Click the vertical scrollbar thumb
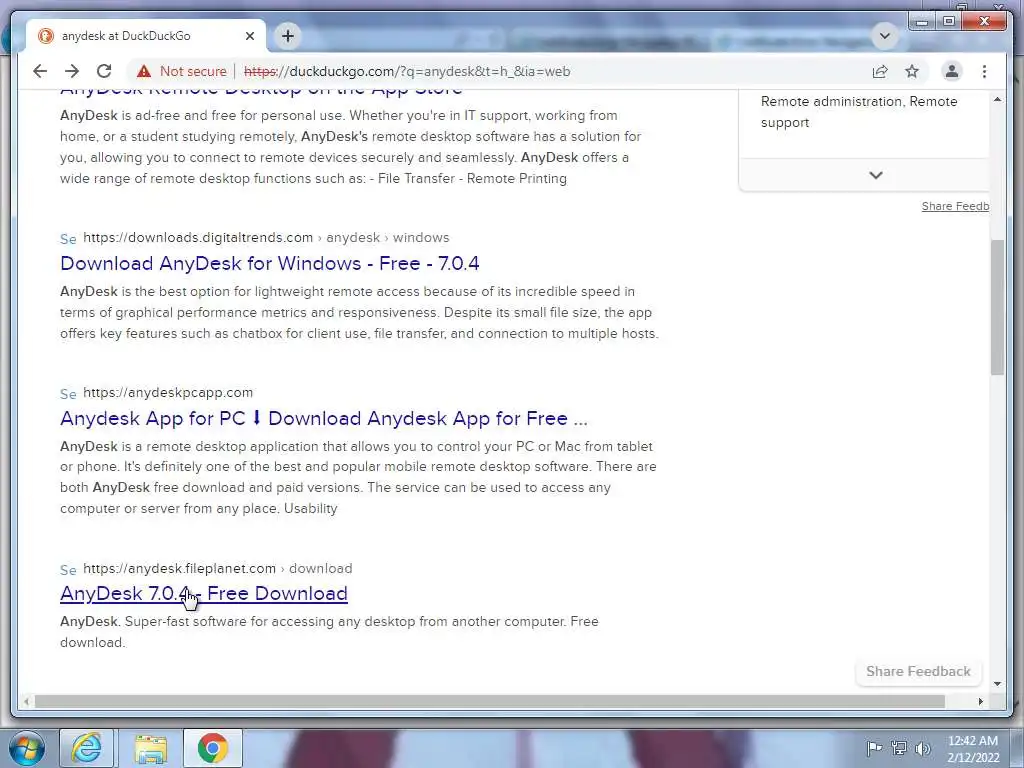This screenshot has height=768, width=1024. [x=997, y=307]
